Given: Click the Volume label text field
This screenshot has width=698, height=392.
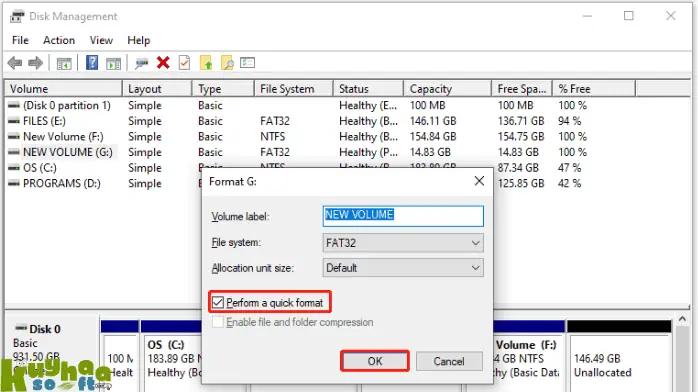Looking at the screenshot, I should [x=403, y=216].
